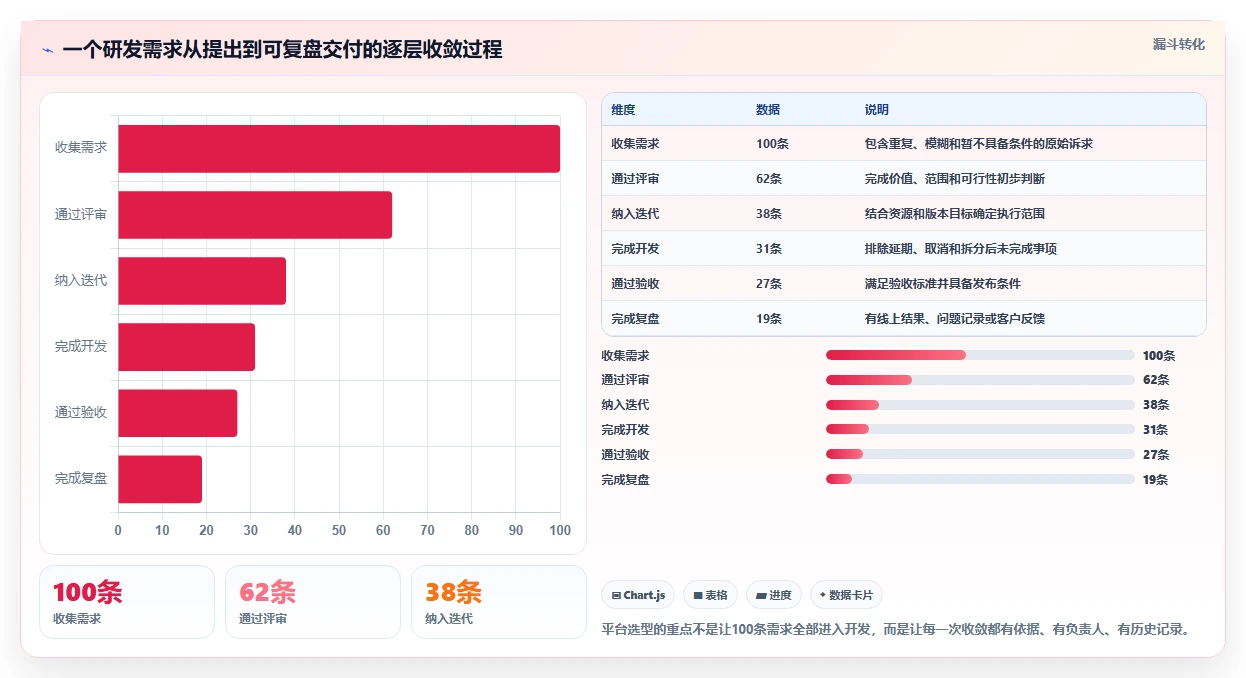Click the 通过评审 bar in the chart
The height and width of the screenshot is (678, 1246).
tap(255, 214)
